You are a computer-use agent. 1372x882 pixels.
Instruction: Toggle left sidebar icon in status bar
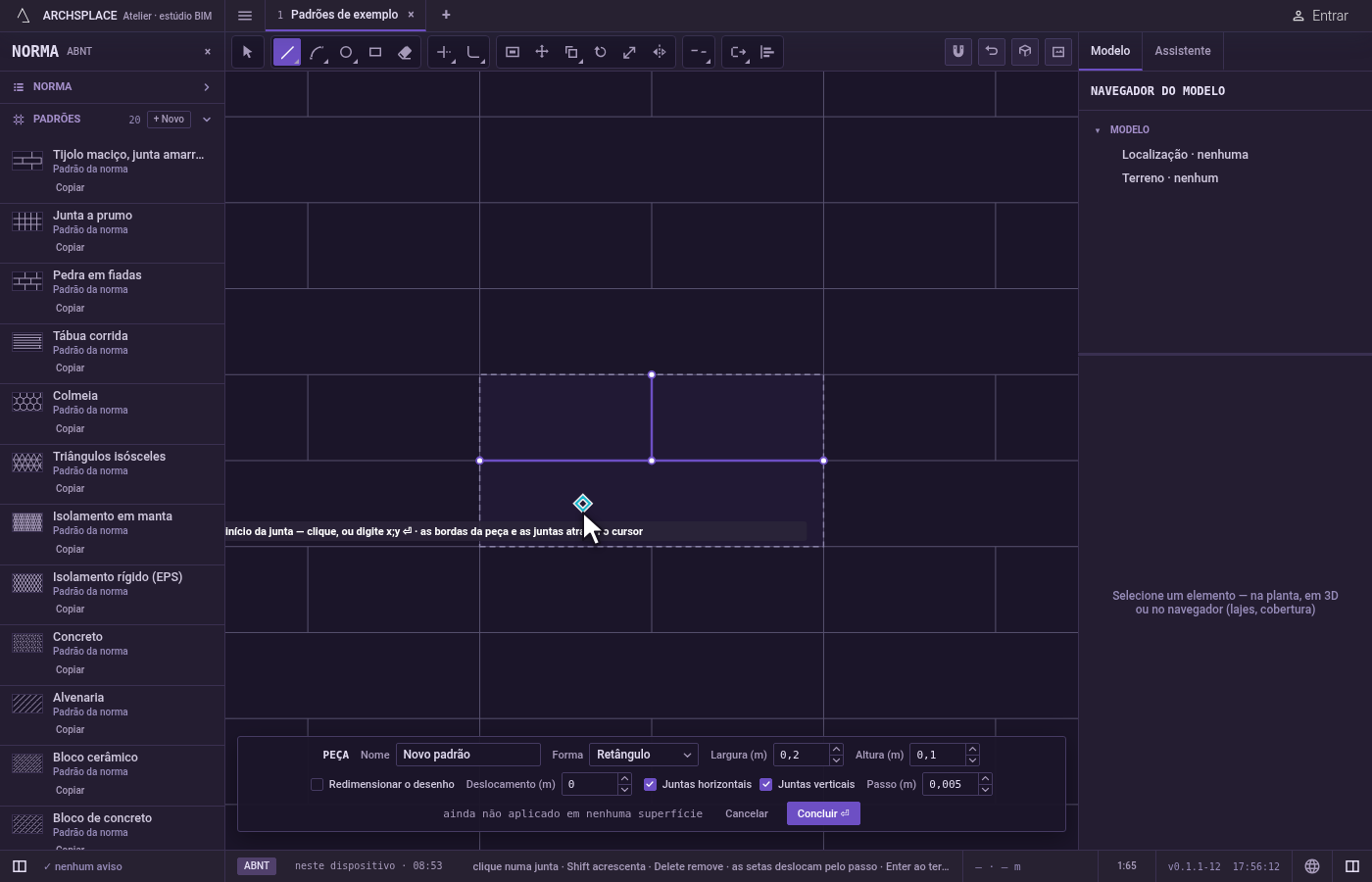pos(20,866)
